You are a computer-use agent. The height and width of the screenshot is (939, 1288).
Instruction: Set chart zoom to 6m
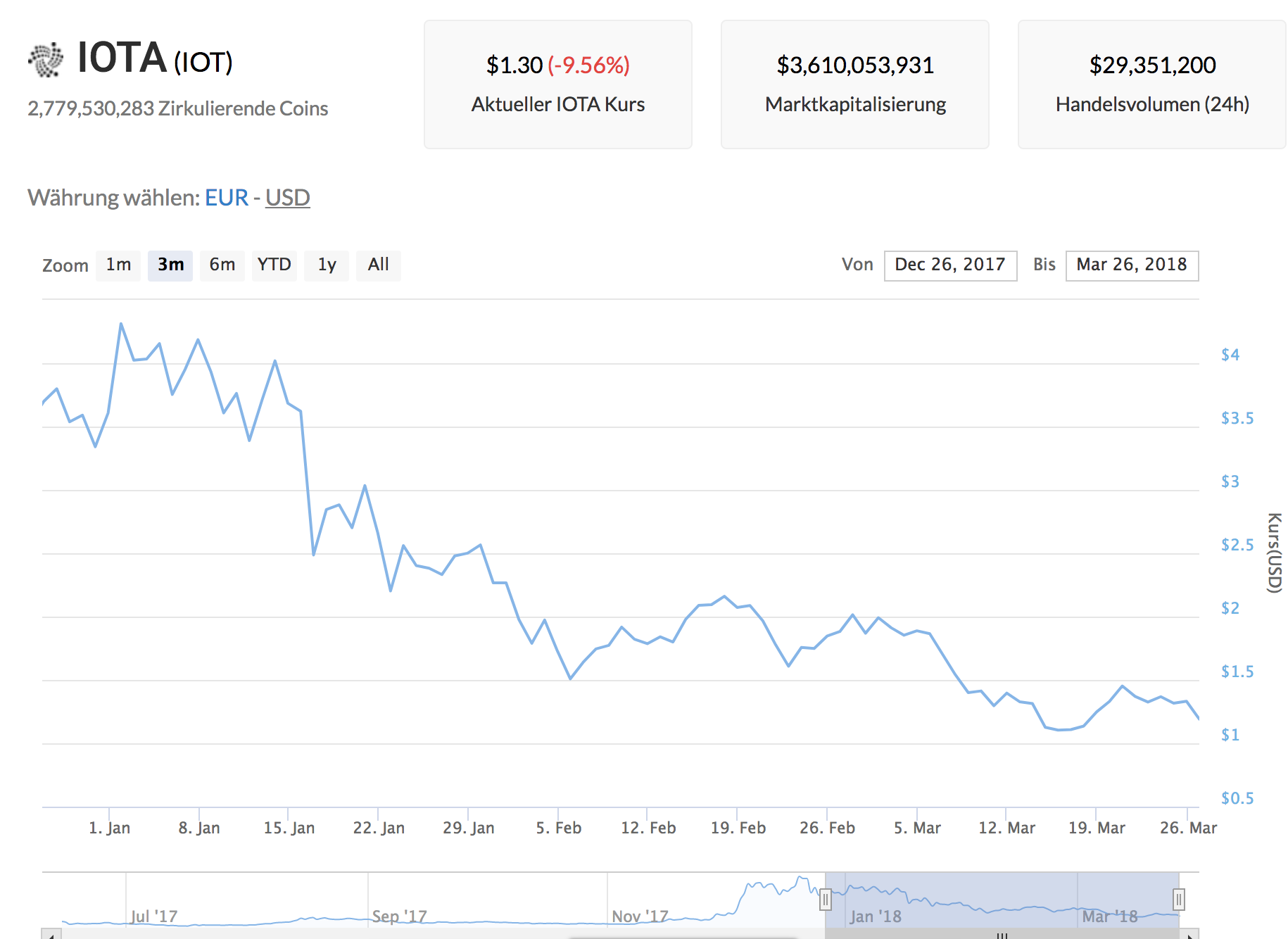(x=222, y=265)
